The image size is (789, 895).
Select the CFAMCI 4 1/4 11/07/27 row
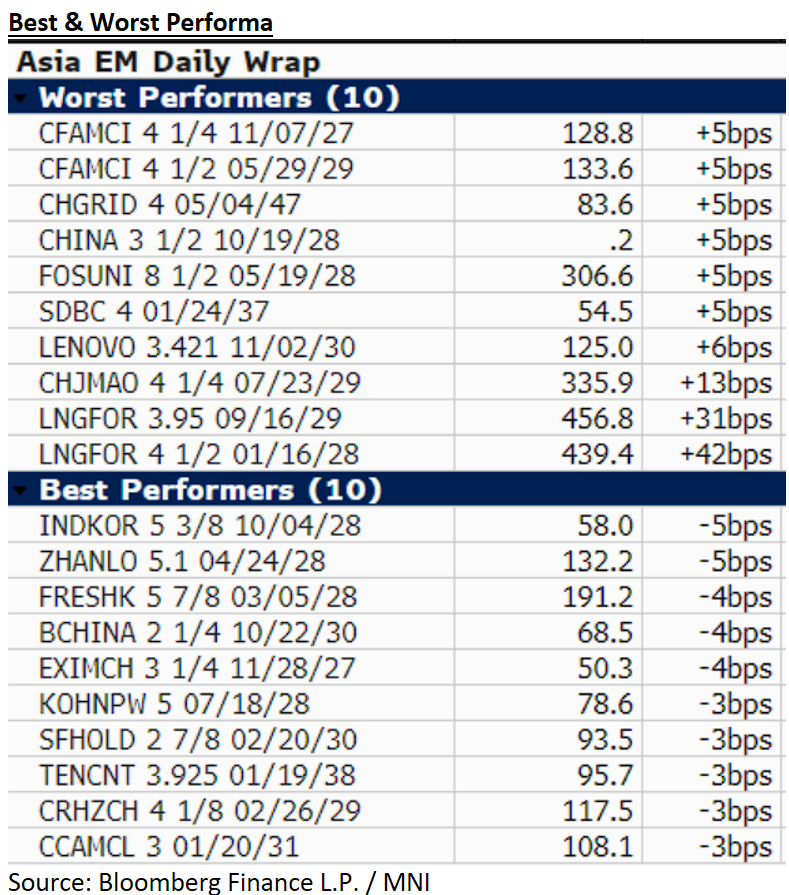click(196, 133)
